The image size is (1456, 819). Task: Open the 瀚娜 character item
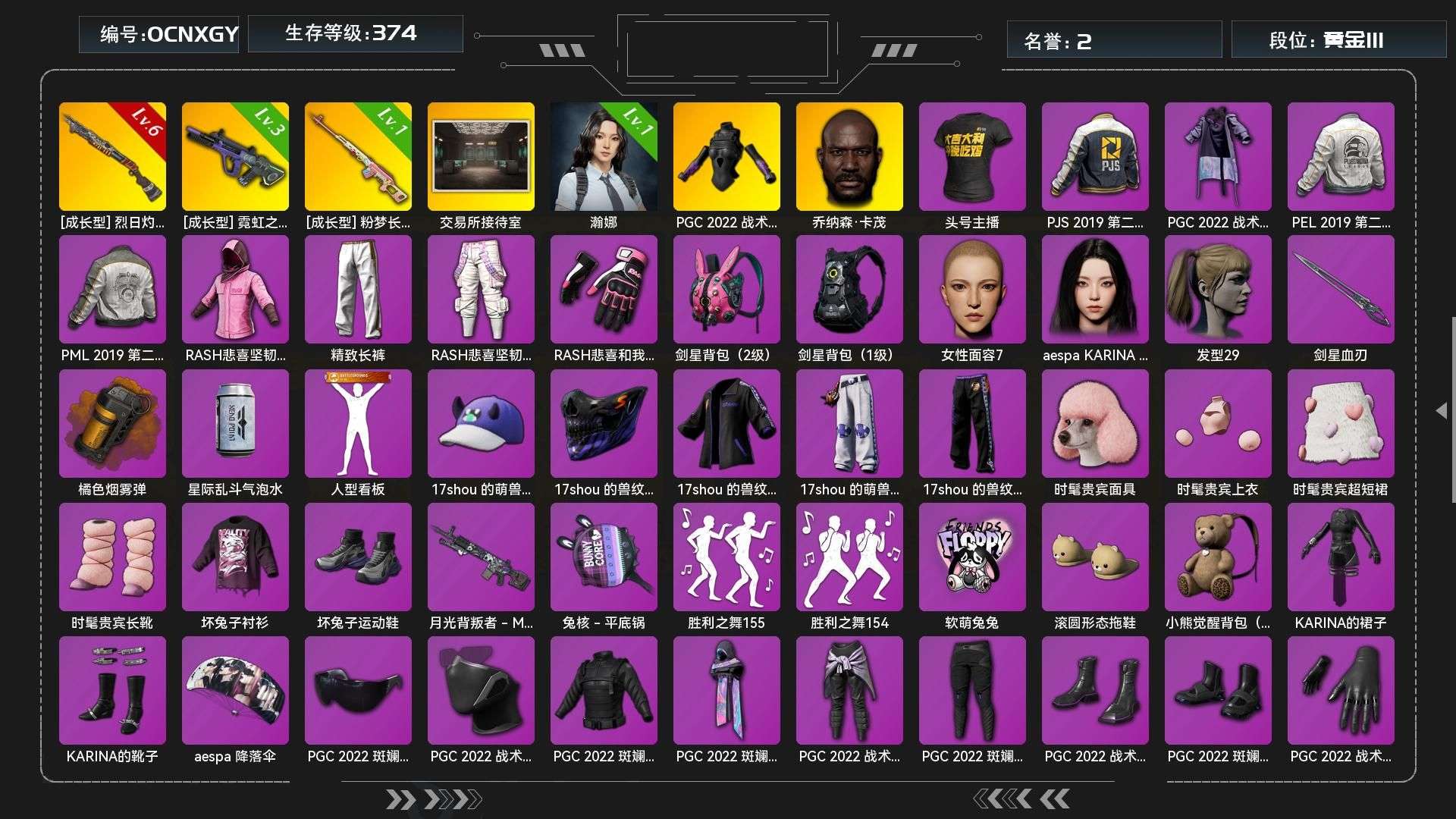604,156
